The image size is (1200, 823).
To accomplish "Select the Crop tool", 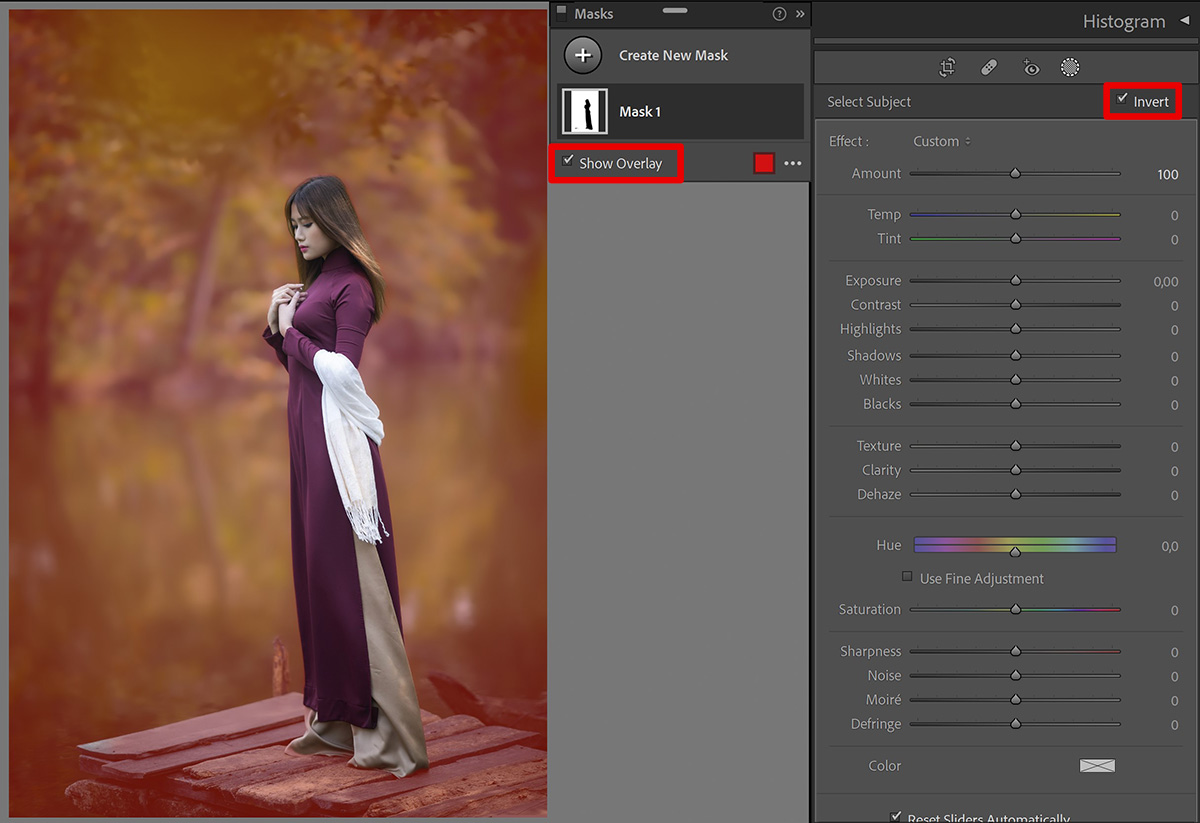I will pyautogui.click(x=947, y=67).
